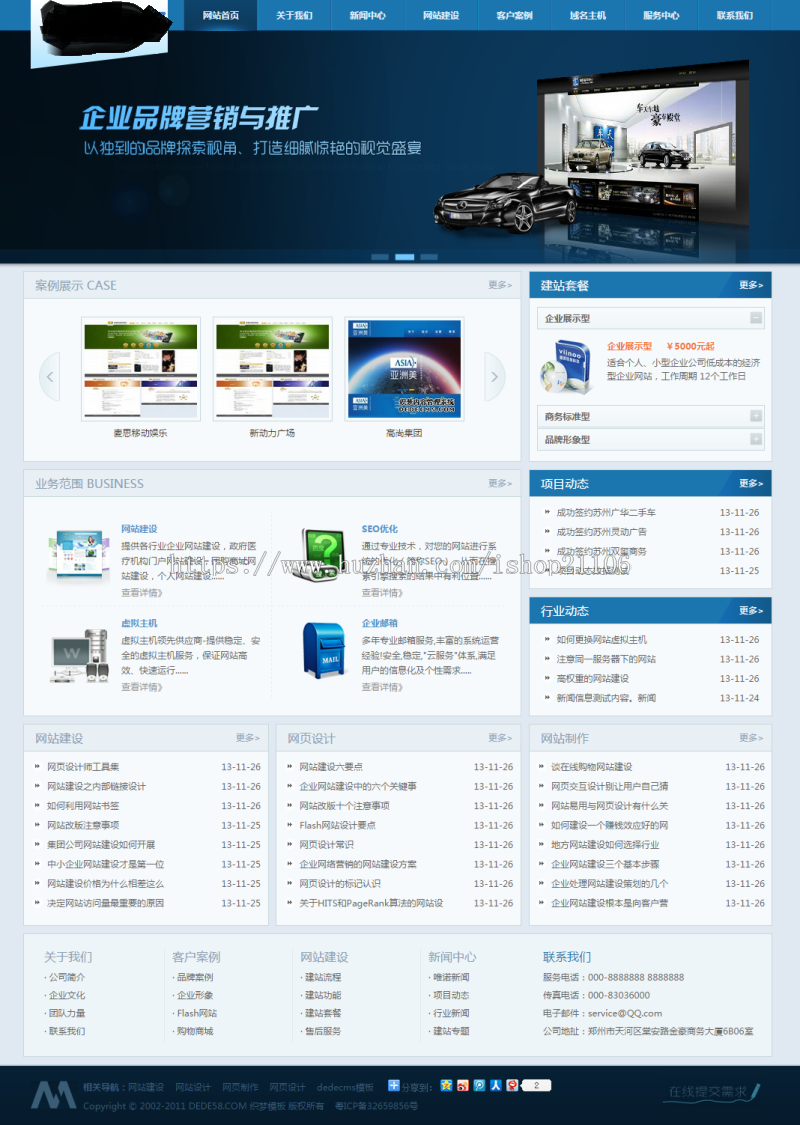
Task: Open 联系我们 in the top navigation
Action: pos(735,15)
